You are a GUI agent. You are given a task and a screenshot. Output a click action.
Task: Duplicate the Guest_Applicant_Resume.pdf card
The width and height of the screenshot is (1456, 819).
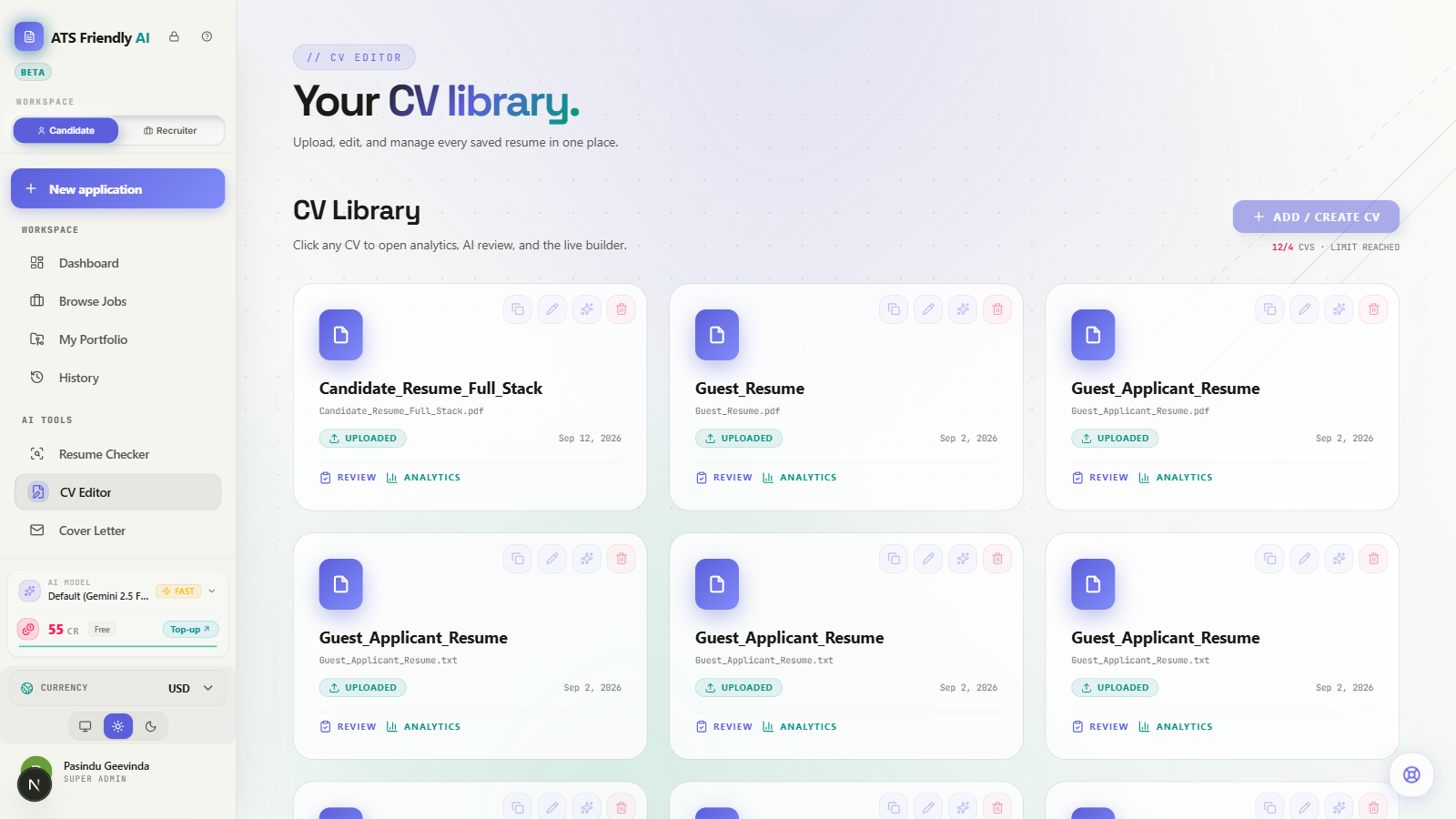[x=1269, y=309]
